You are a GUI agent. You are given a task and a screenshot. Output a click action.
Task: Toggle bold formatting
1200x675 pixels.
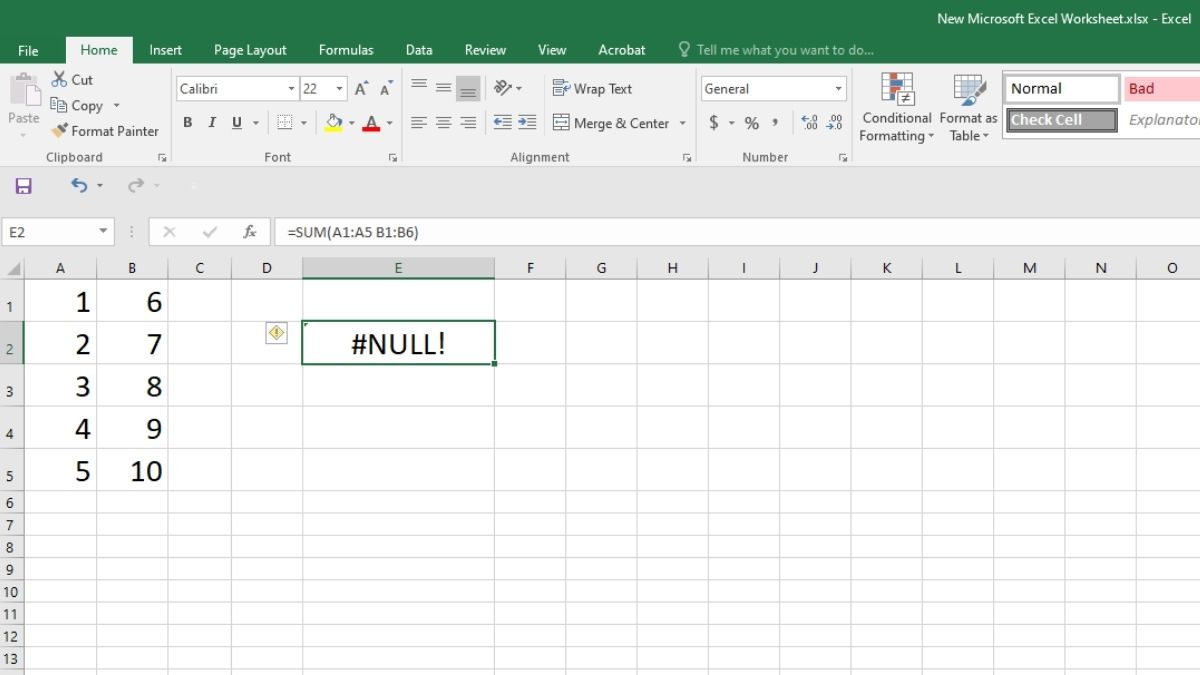pos(187,122)
